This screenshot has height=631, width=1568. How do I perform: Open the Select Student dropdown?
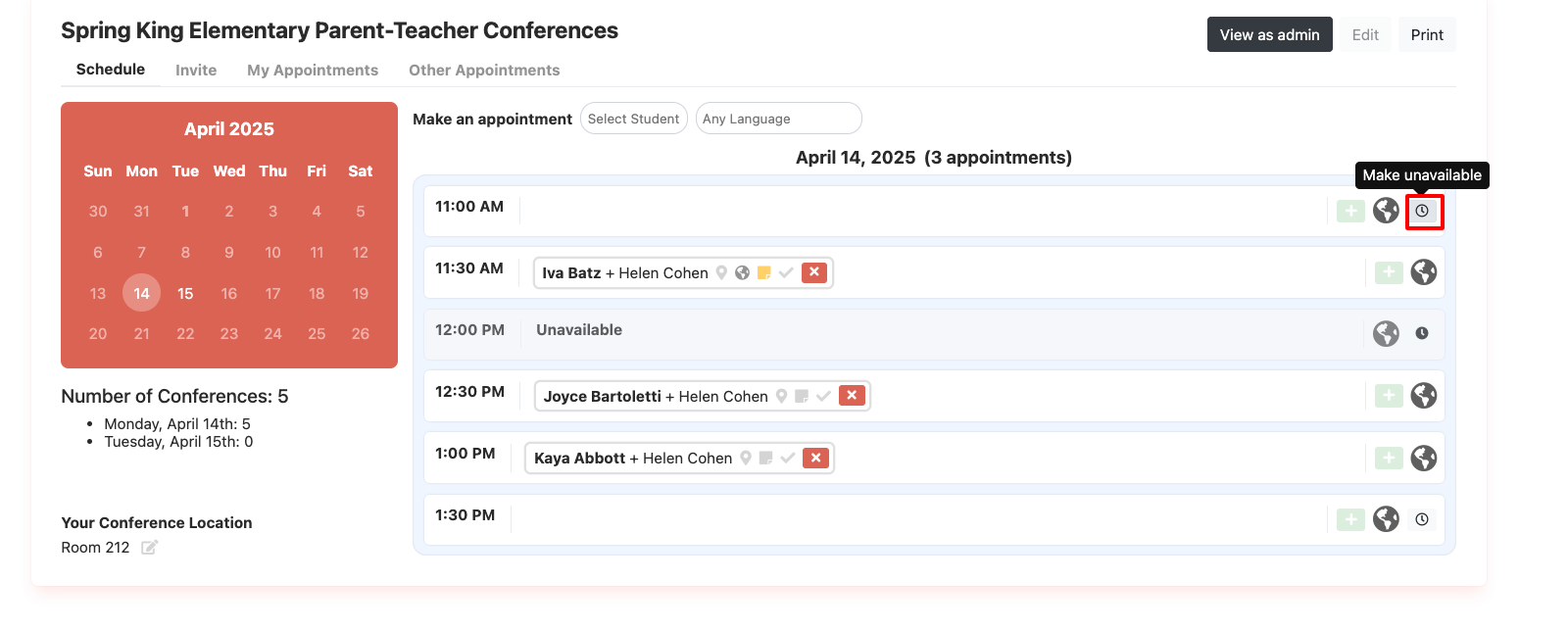point(633,118)
